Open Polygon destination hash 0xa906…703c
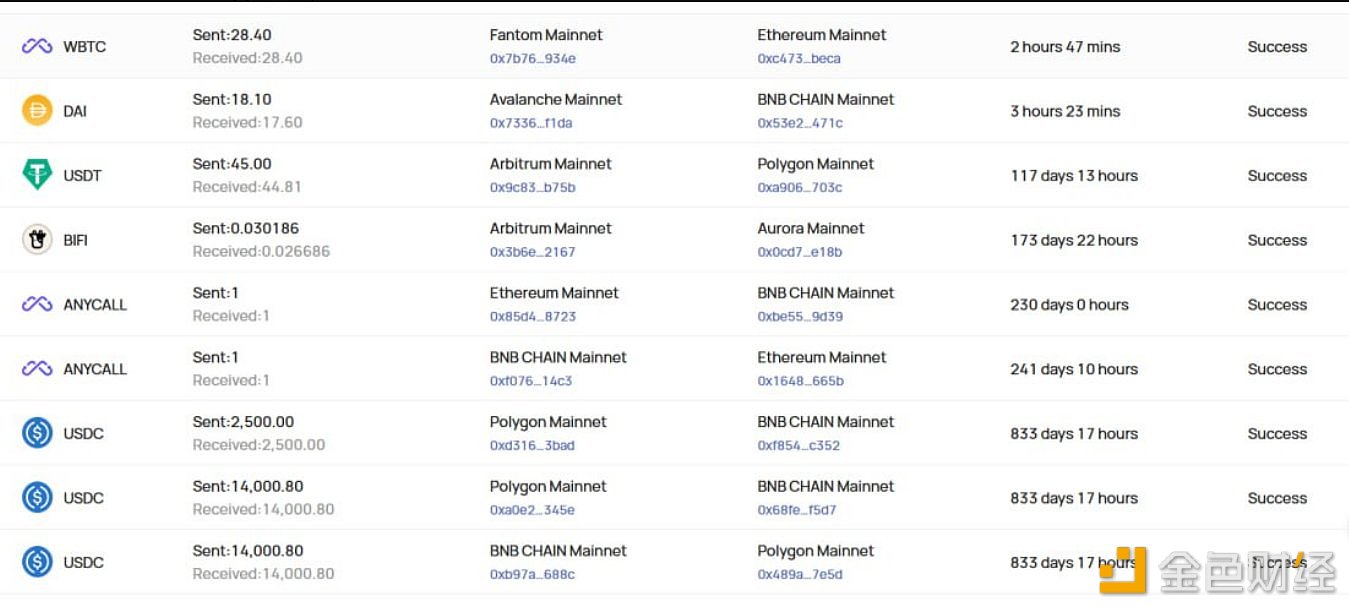Viewport: 1349px width, 607px height. click(x=800, y=187)
